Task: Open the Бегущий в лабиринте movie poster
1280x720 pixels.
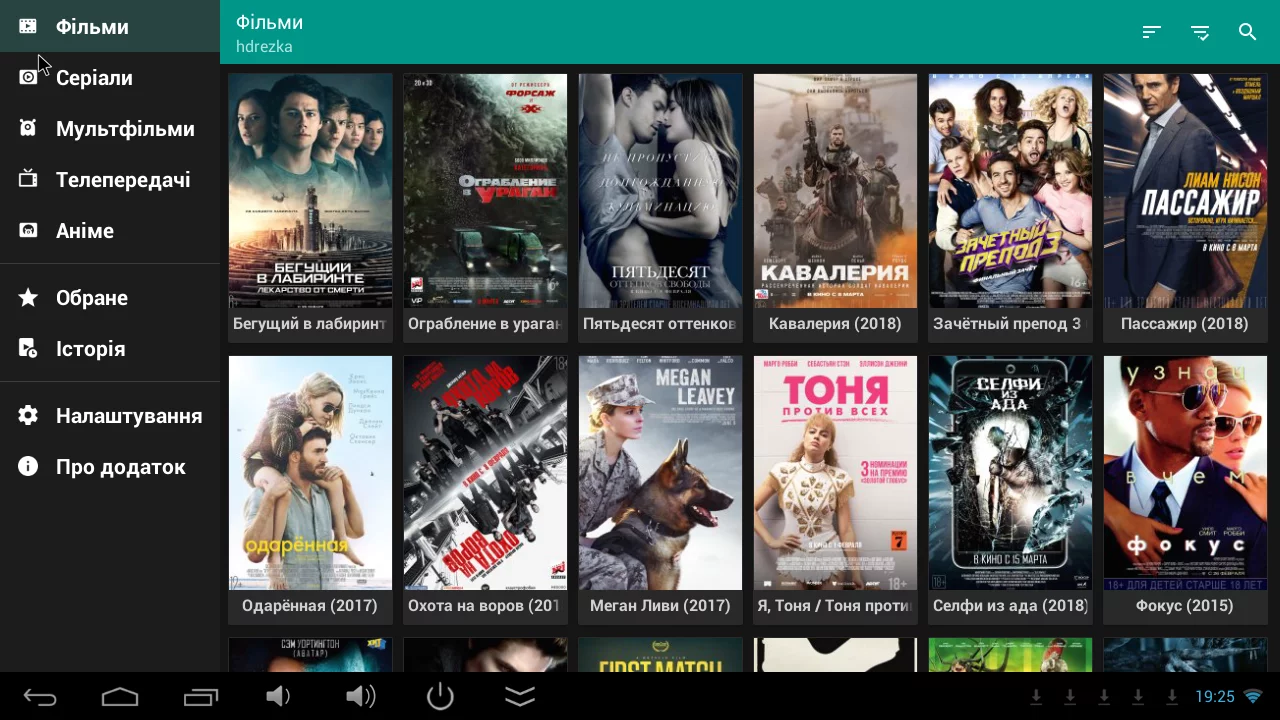Action: point(310,191)
